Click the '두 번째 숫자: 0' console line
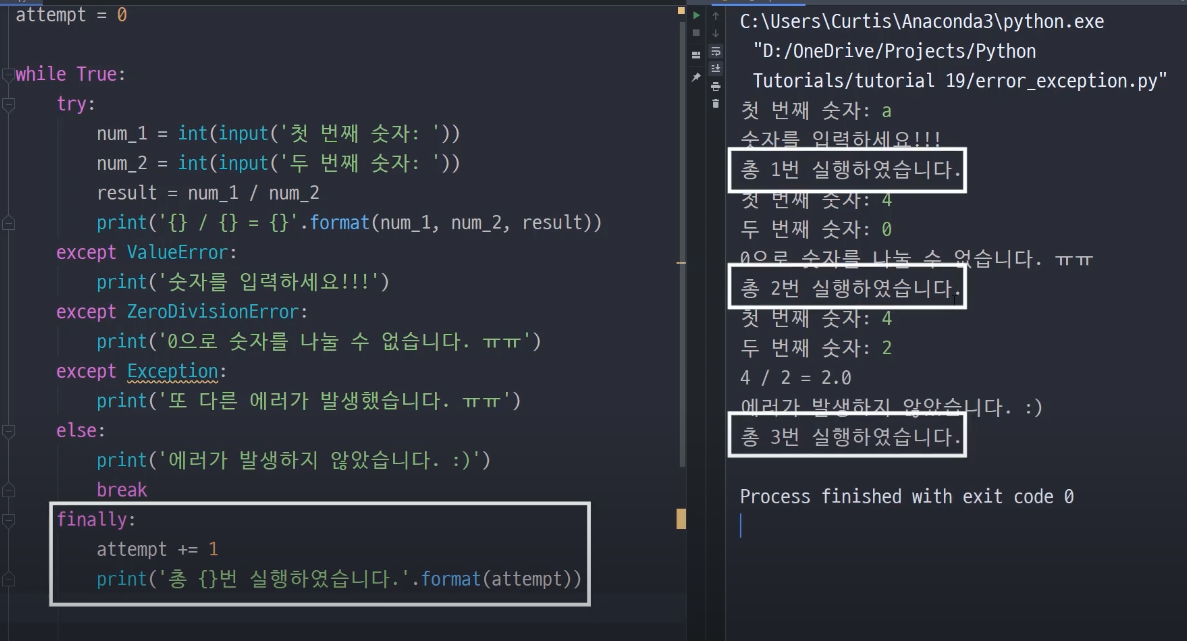This screenshot has width=1187, height=641. 816,229
